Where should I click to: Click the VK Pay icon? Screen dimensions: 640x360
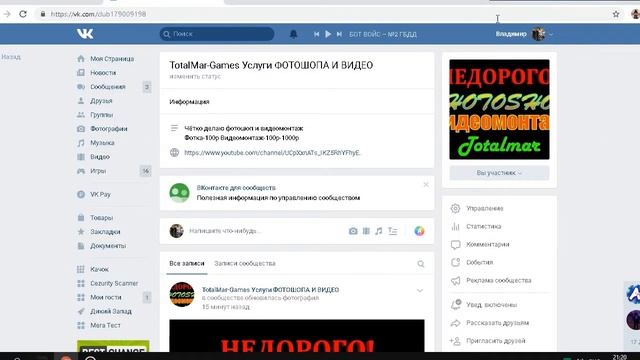click(x=81, y=194)
